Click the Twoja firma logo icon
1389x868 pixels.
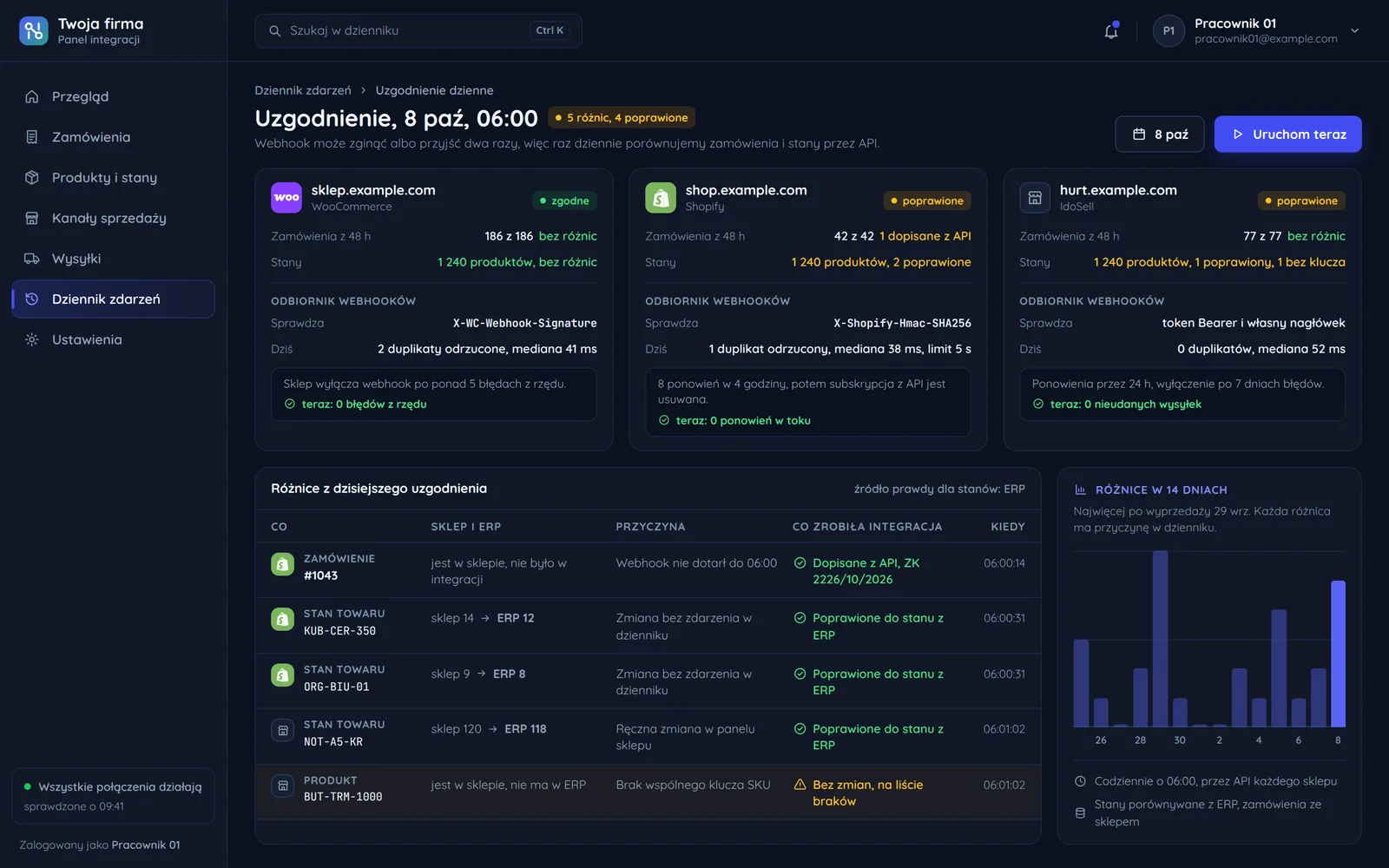[x=34, y=30]
